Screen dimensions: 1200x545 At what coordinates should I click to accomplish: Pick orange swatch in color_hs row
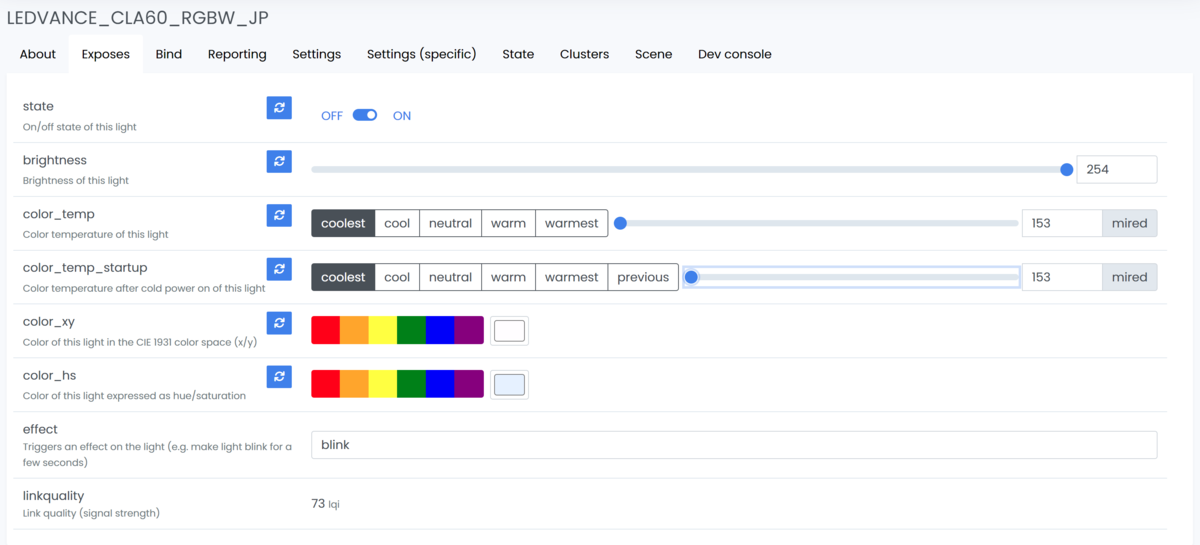tap(354, 384)
